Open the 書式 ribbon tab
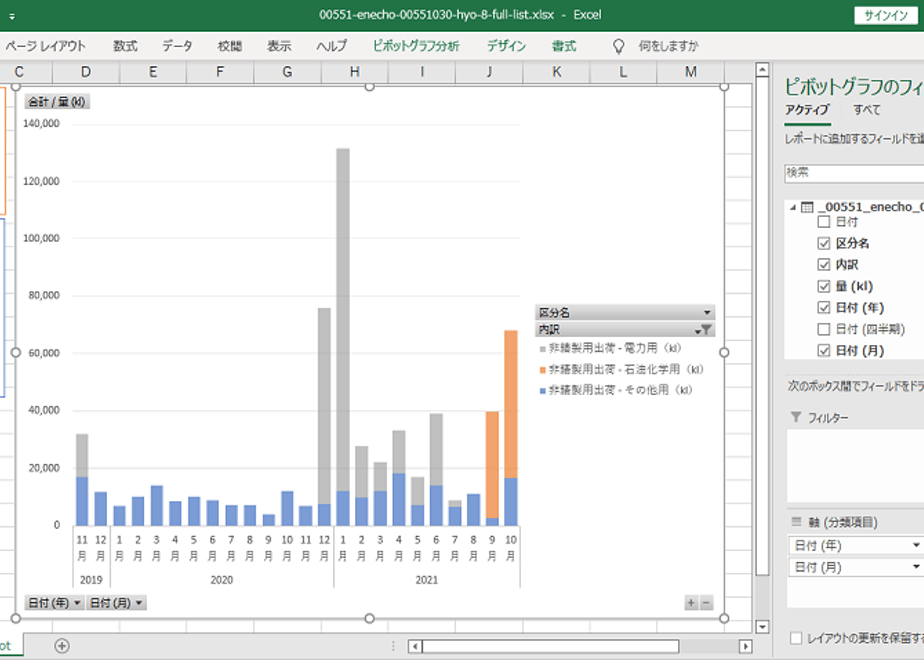 (563, 46)
